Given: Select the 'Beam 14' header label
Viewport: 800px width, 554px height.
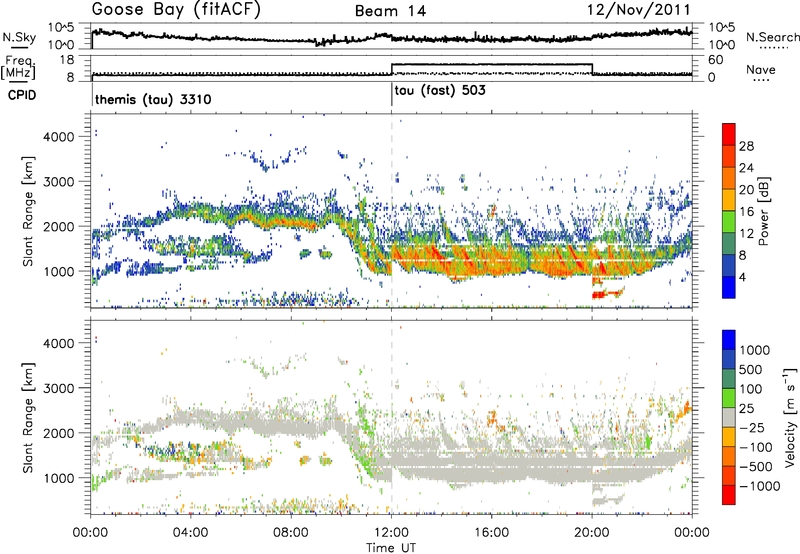Looking at the screenshot, I should coord(390,11).
